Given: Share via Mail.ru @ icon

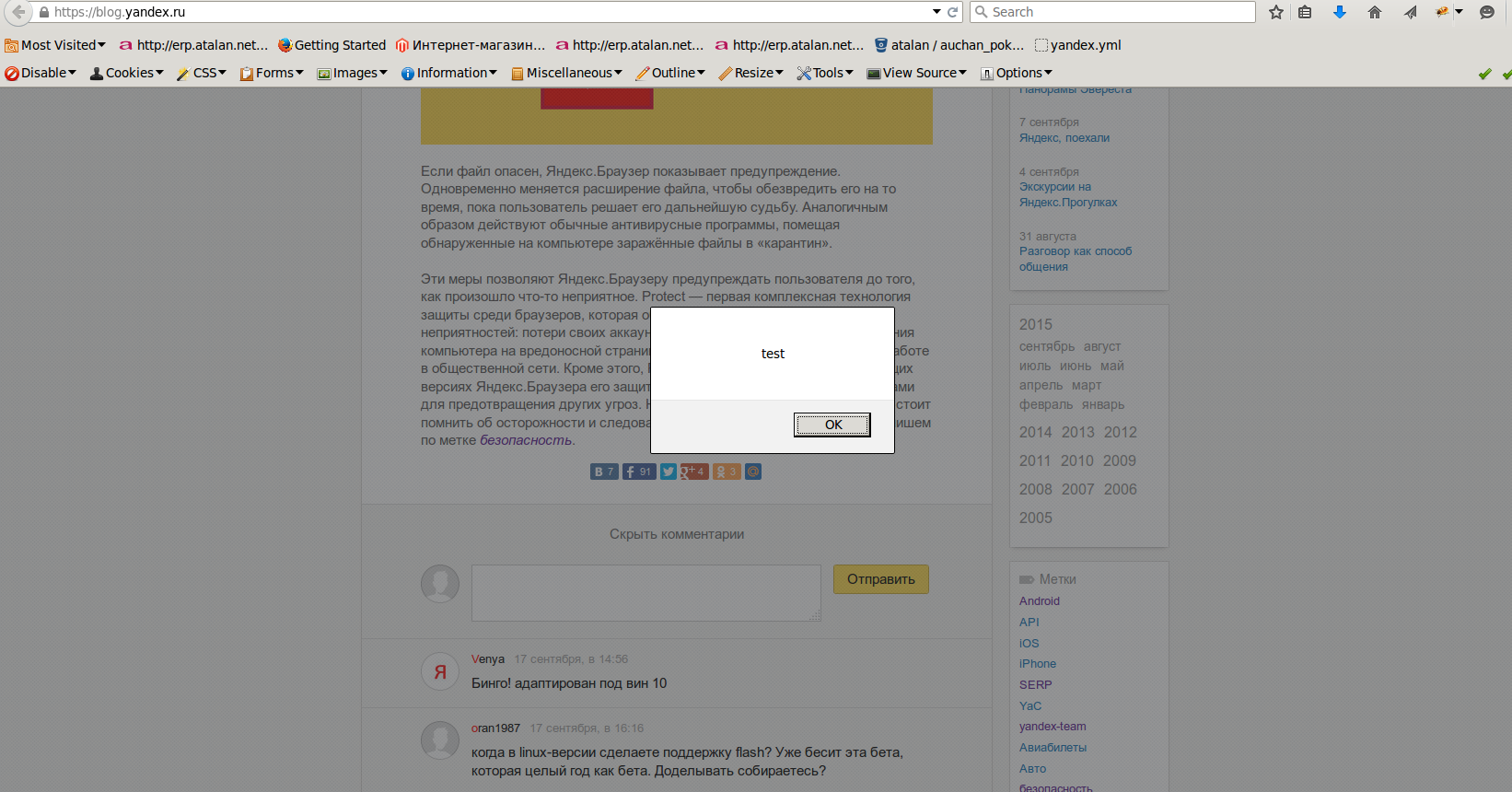Looking at the screenshot, I should tap(753, 472).
